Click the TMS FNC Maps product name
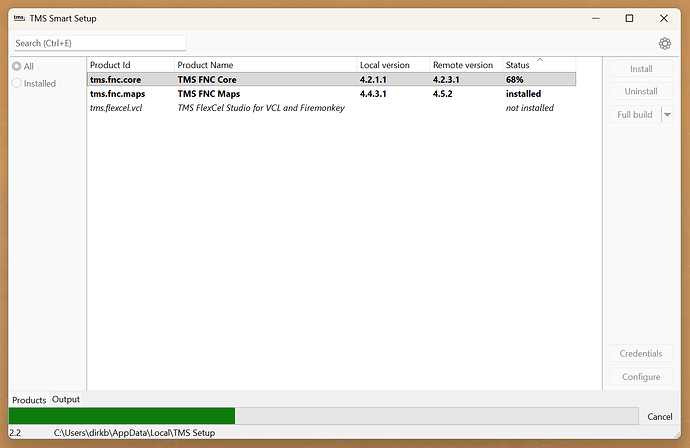Screen dimensions: 690x448 [x=209, y=94]
